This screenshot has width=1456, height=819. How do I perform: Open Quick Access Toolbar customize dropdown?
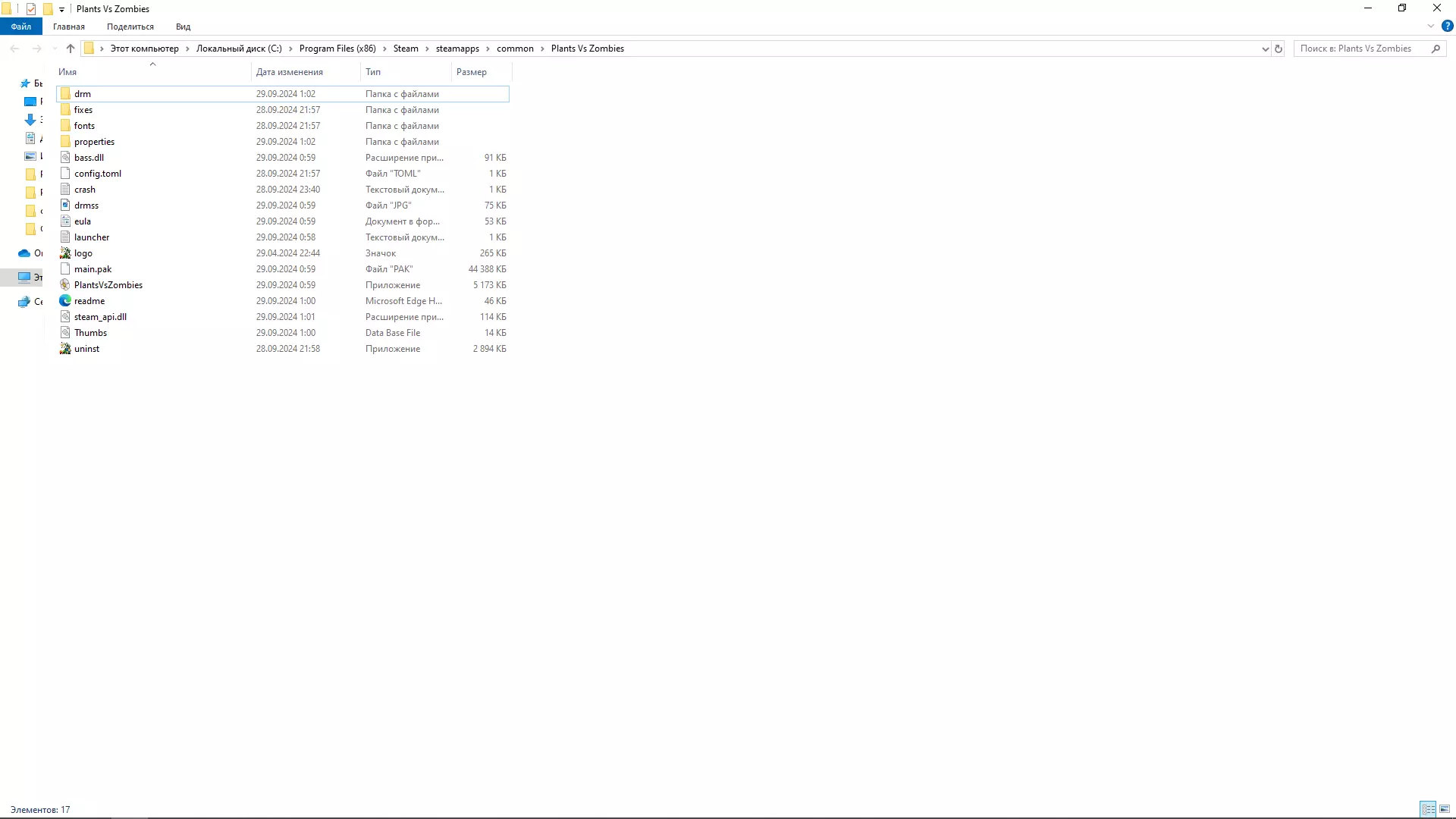(x=62, y=9)
